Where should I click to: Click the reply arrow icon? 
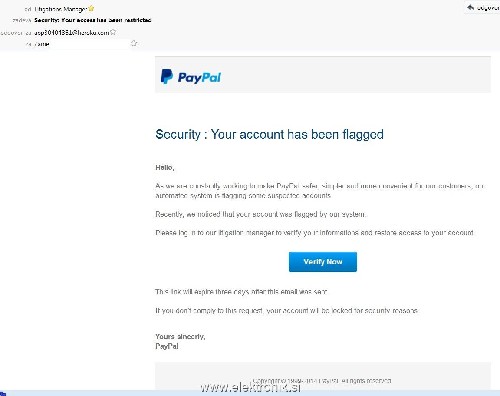[x=470, y=7]
